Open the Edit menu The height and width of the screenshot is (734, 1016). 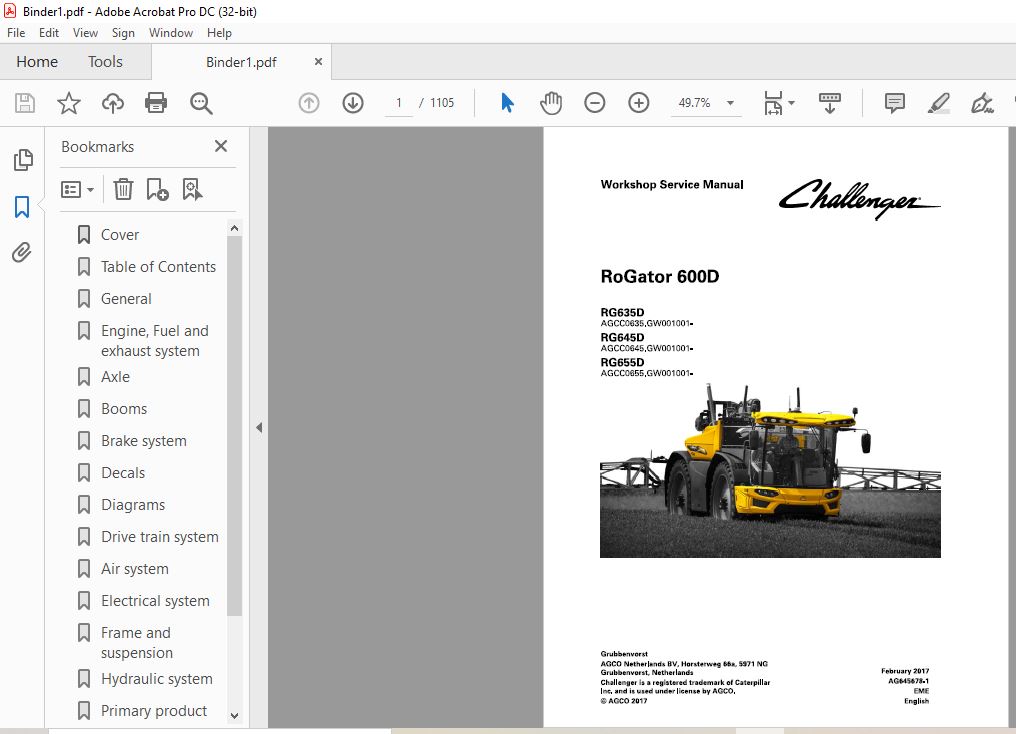[x=49, y=32]
